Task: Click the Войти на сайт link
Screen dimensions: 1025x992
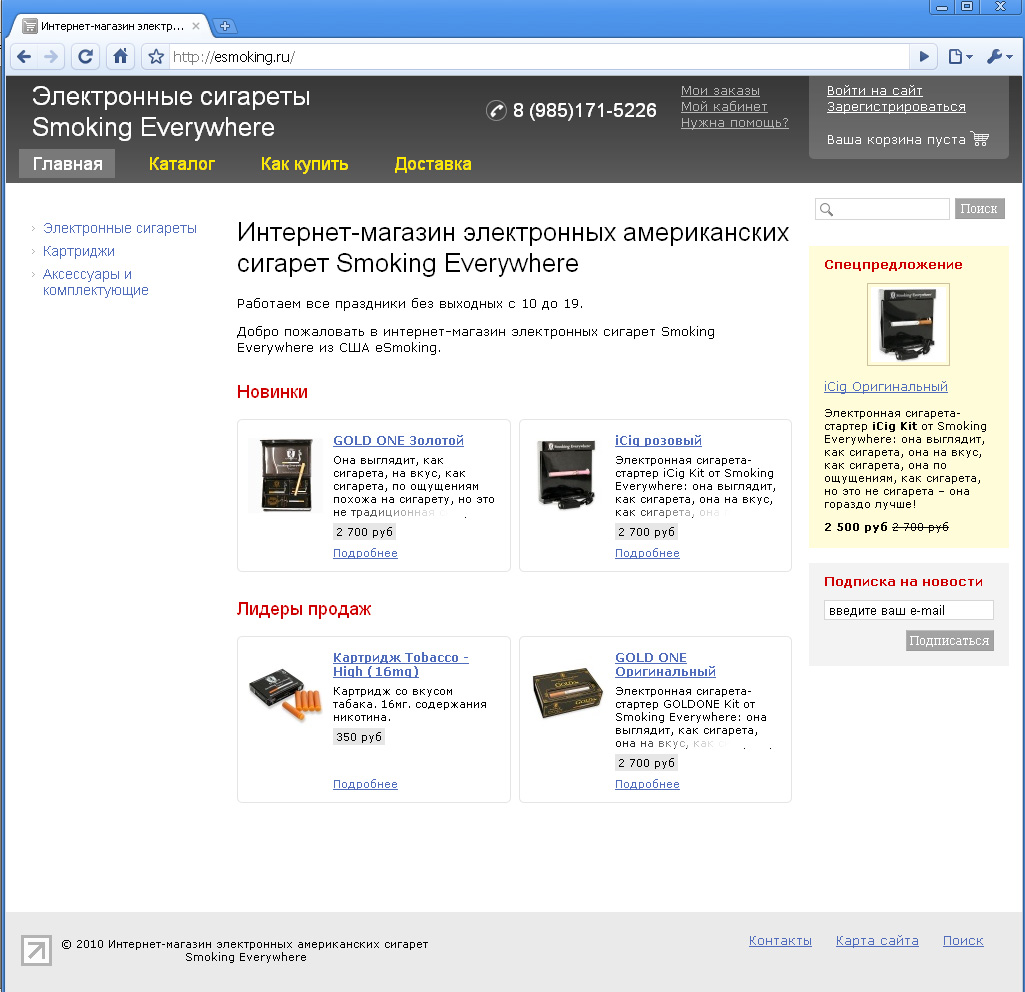Action: click(x=875, y=91)
